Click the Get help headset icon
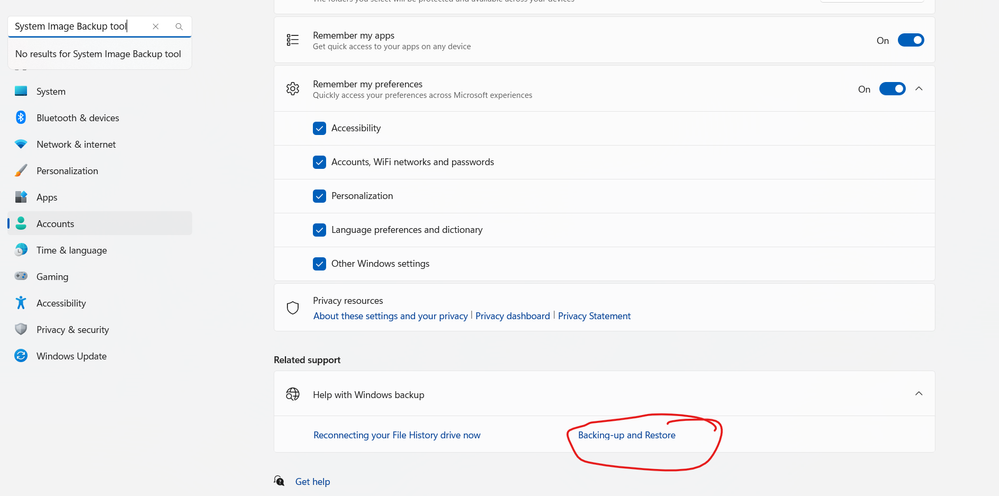 [279, 481]
